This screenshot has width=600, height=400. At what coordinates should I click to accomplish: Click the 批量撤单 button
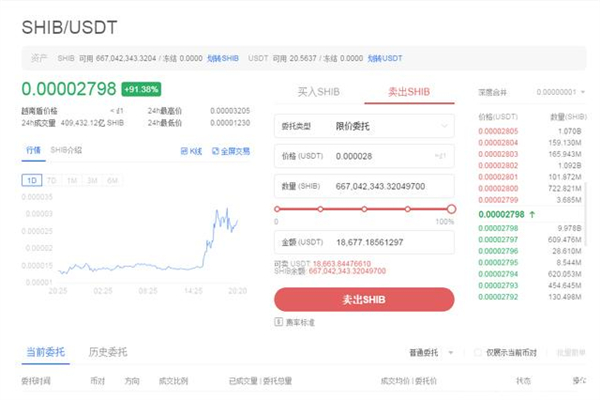point(571,353)
